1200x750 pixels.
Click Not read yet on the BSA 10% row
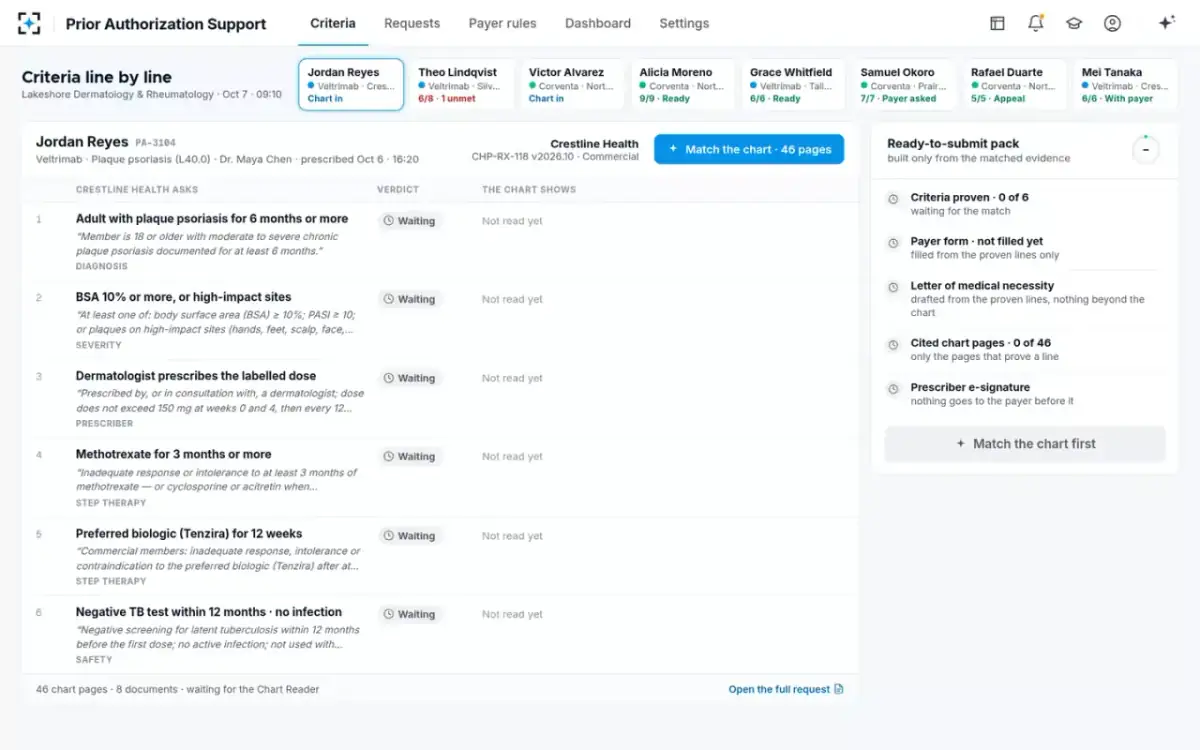click(512, 299)
